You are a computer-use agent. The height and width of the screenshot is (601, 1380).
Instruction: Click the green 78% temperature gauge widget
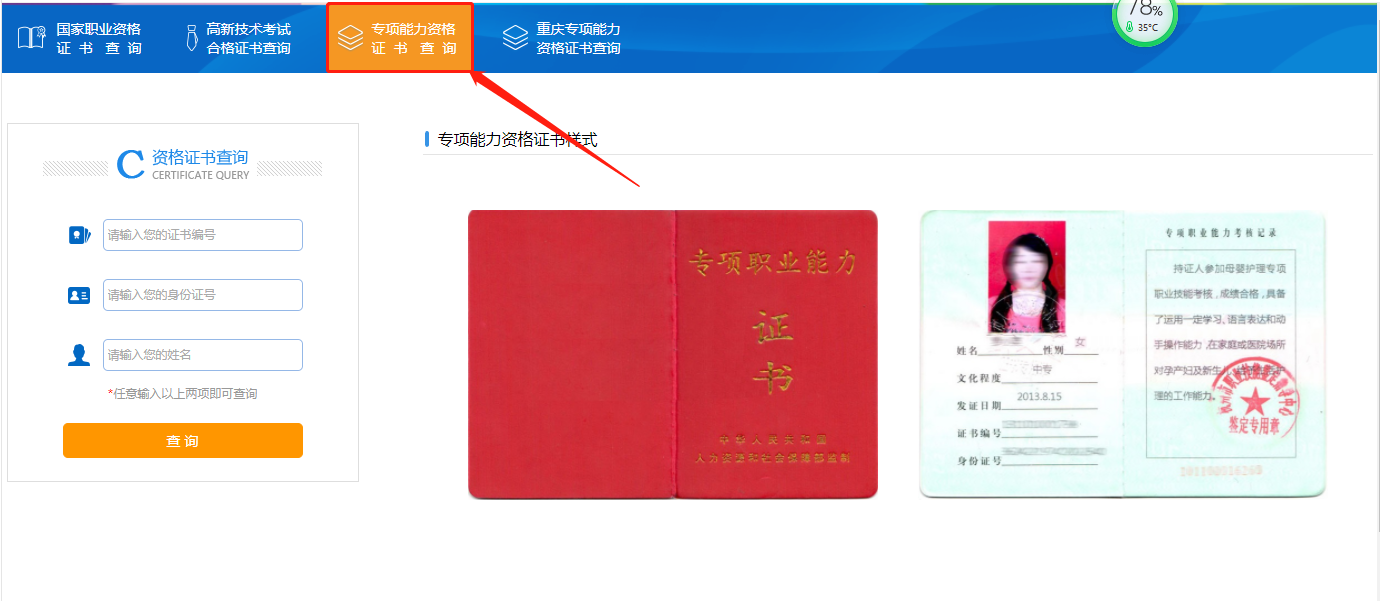1145,17
